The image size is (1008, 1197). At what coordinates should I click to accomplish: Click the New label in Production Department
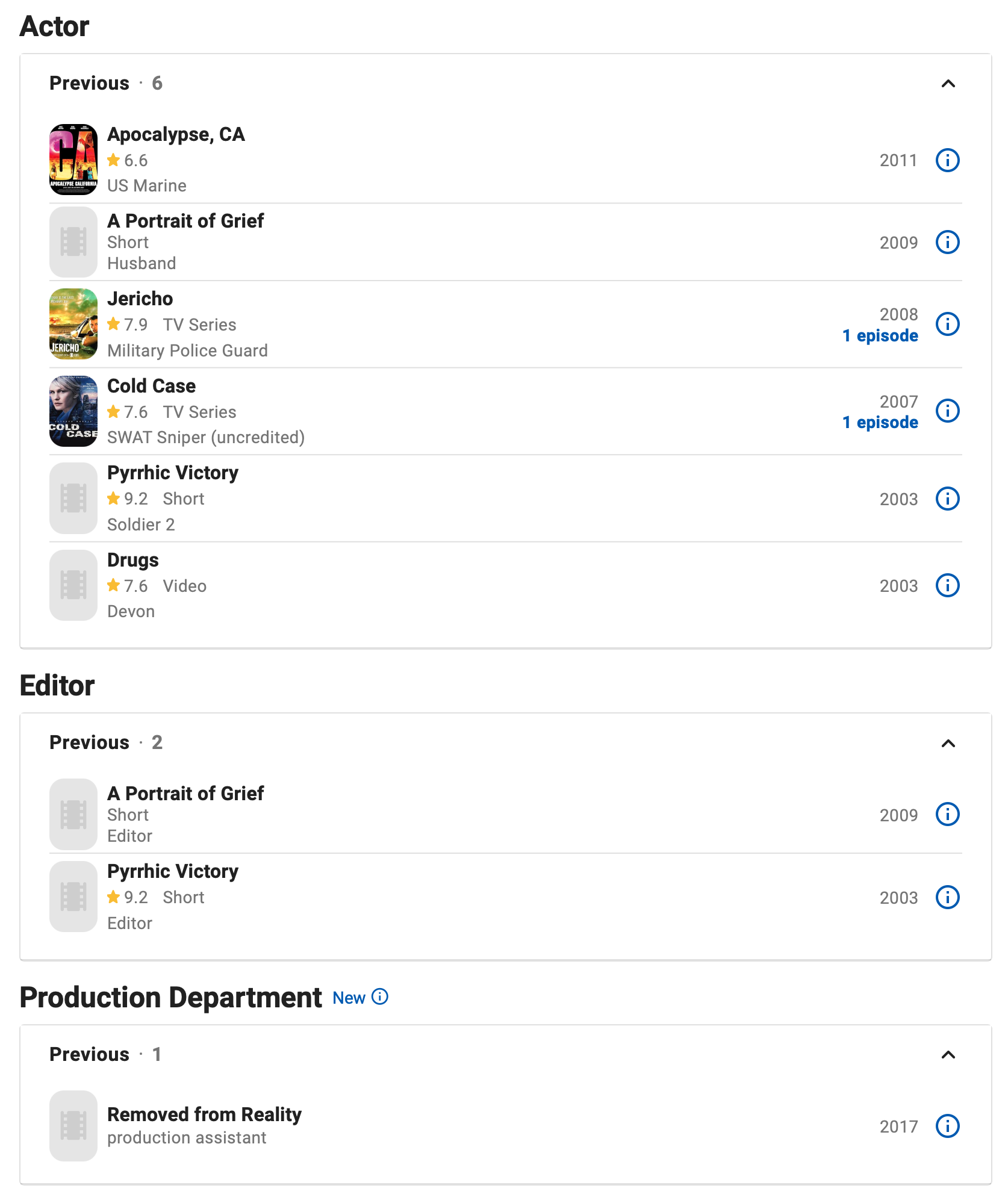tap(350, 997)
